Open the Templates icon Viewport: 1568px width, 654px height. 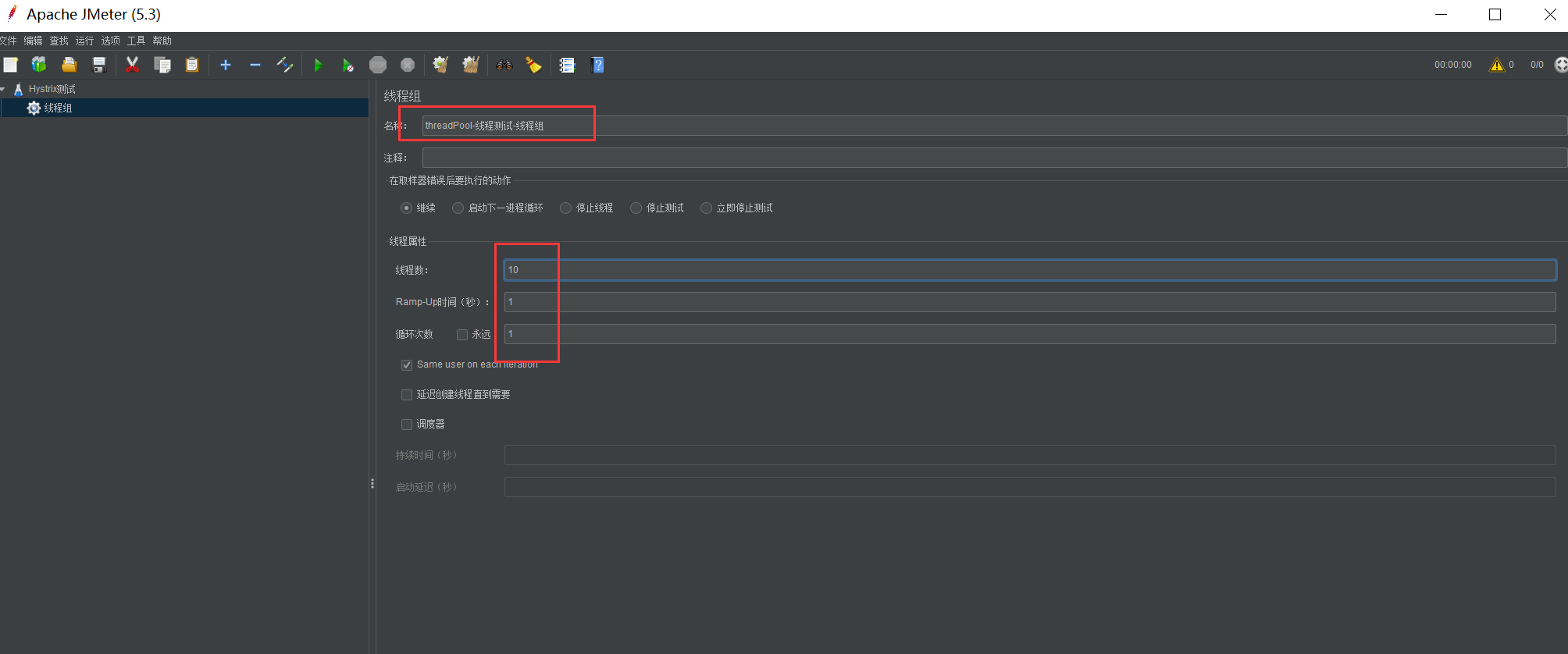[x=39, y=65]
